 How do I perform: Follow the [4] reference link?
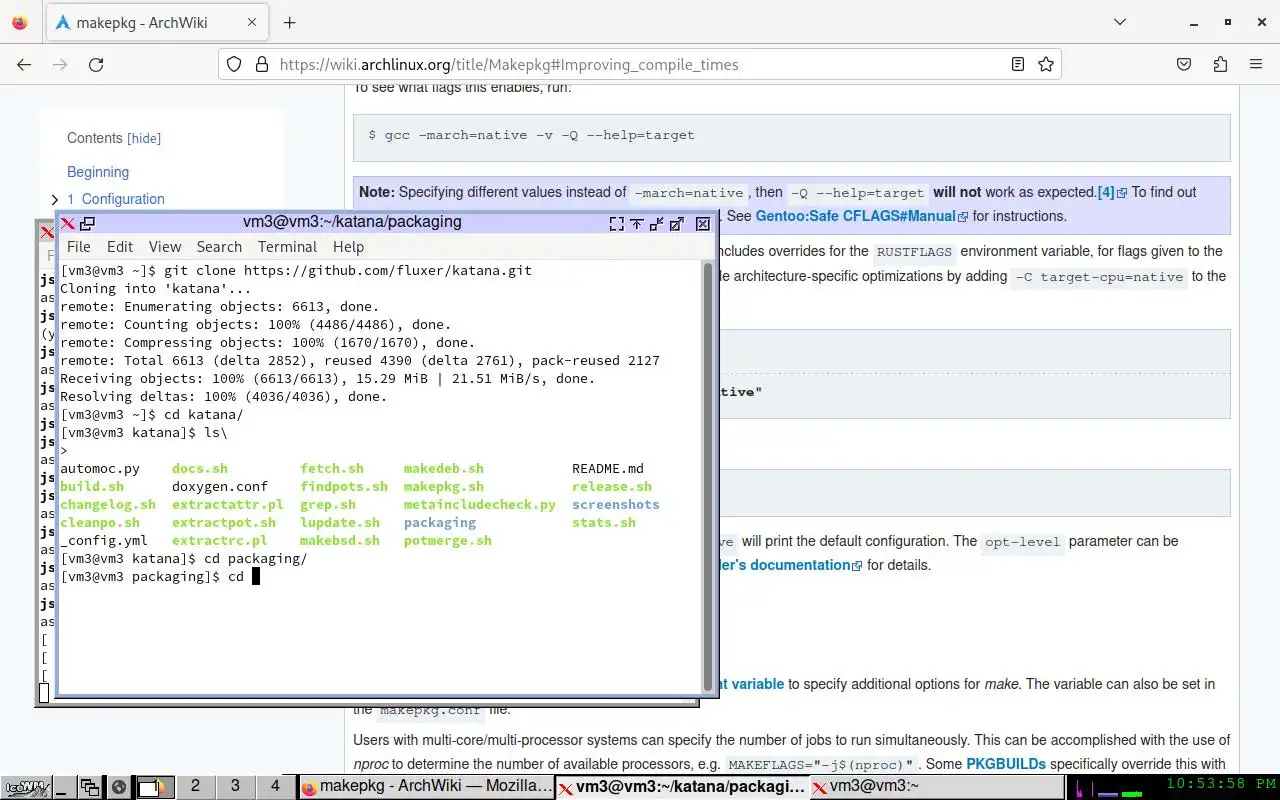(1106, 192)
